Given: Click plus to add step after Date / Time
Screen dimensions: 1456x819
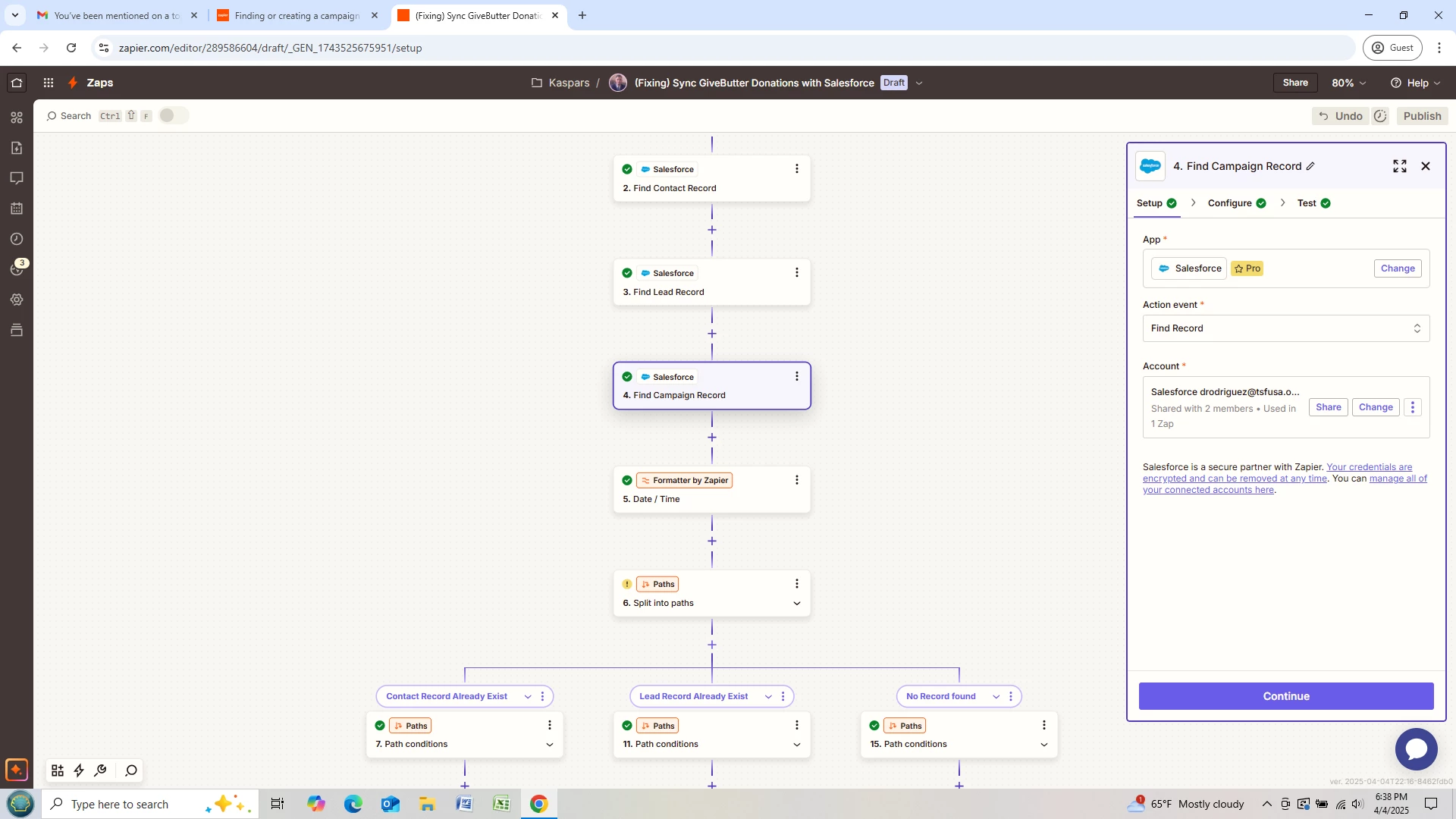Looking at the screenshot, I should point(711,541).
